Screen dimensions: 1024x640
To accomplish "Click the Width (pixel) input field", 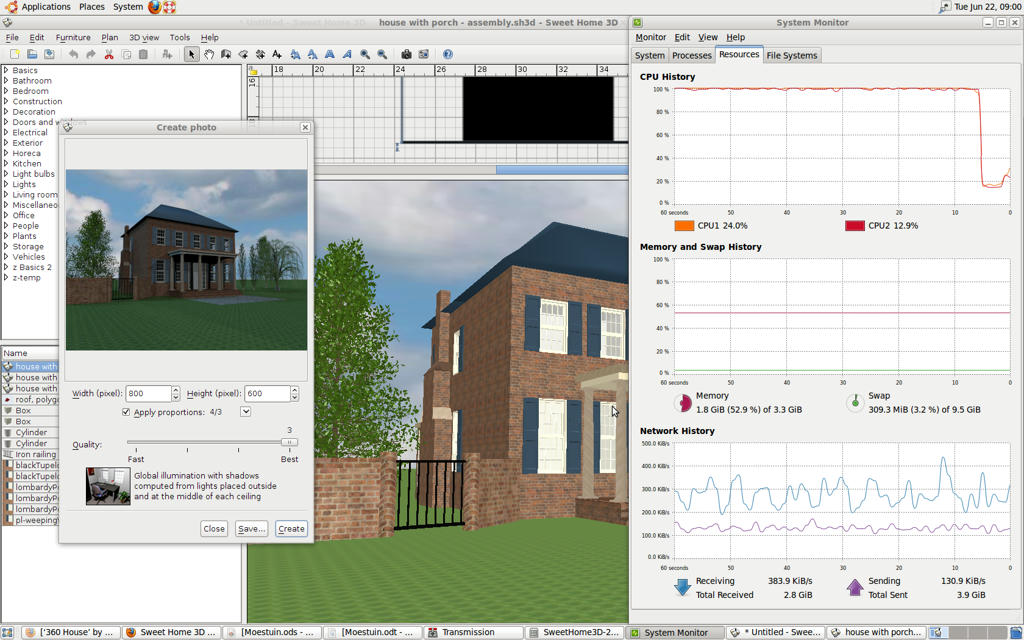I will (x=149, y=393).
